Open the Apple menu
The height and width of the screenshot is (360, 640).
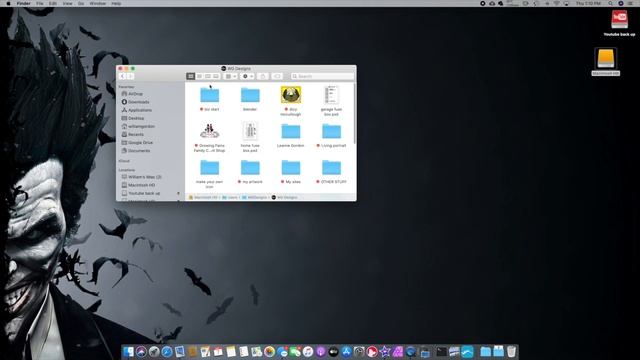8,3
